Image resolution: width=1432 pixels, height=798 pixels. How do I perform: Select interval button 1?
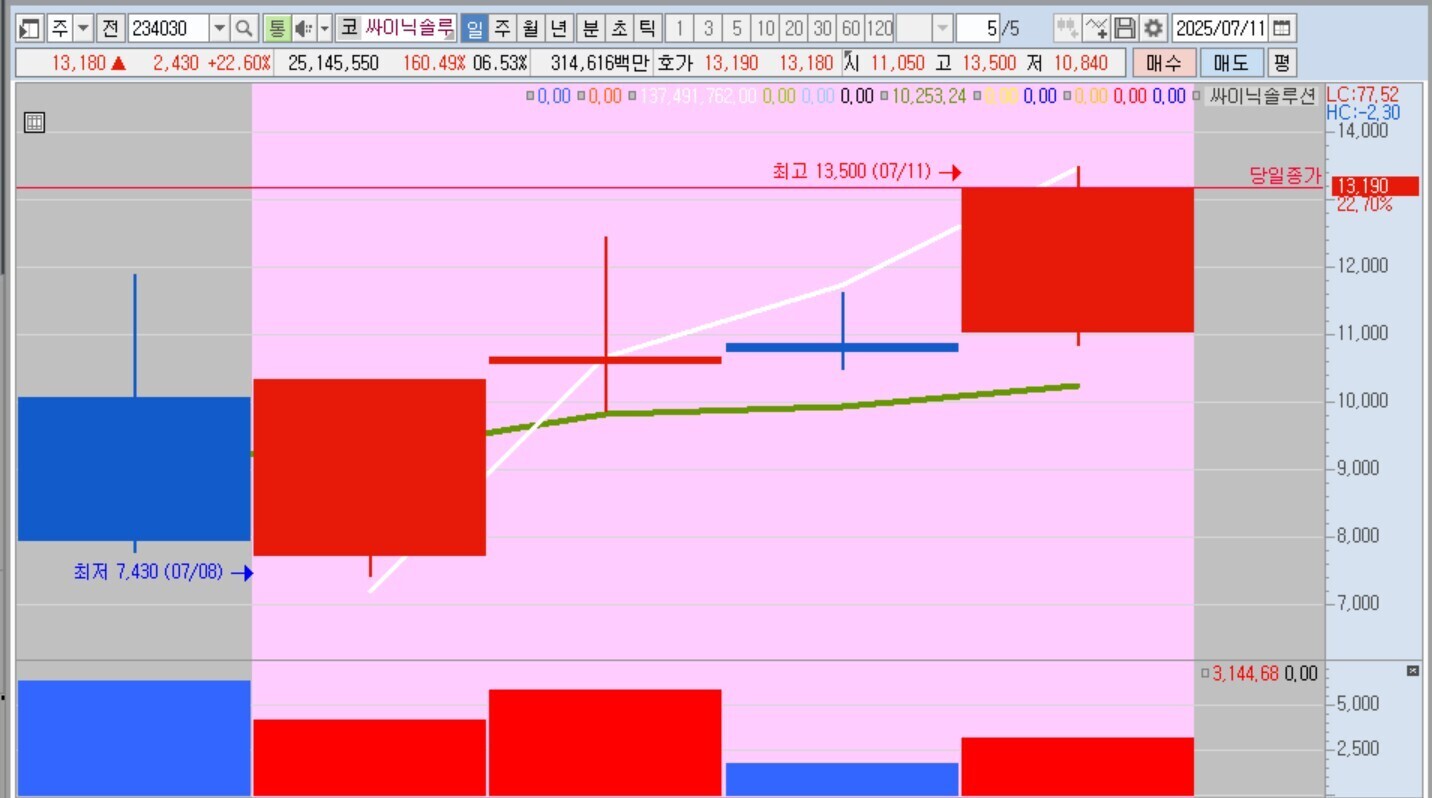680,28
